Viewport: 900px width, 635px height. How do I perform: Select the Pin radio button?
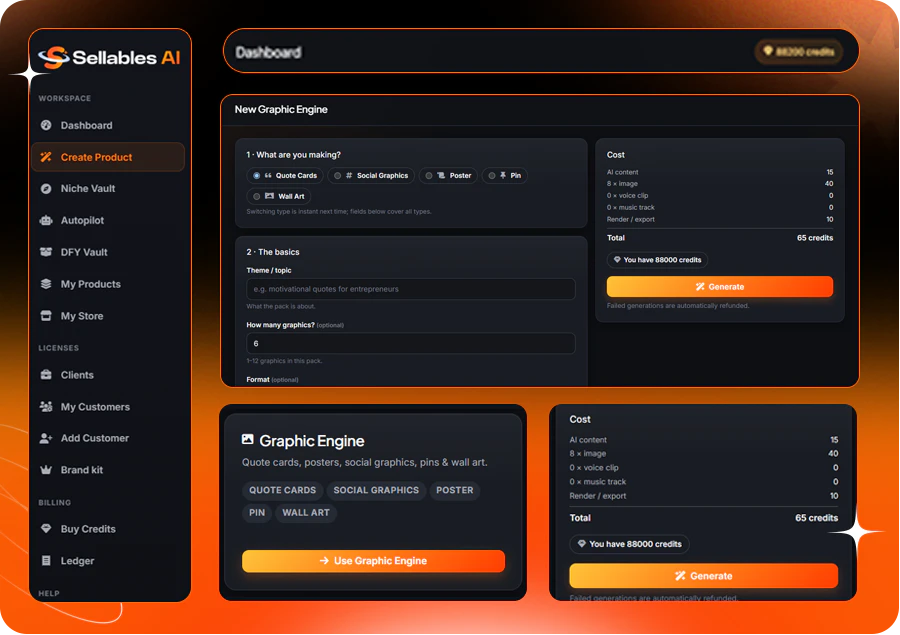pyautogui.click(x=492, y=176)
